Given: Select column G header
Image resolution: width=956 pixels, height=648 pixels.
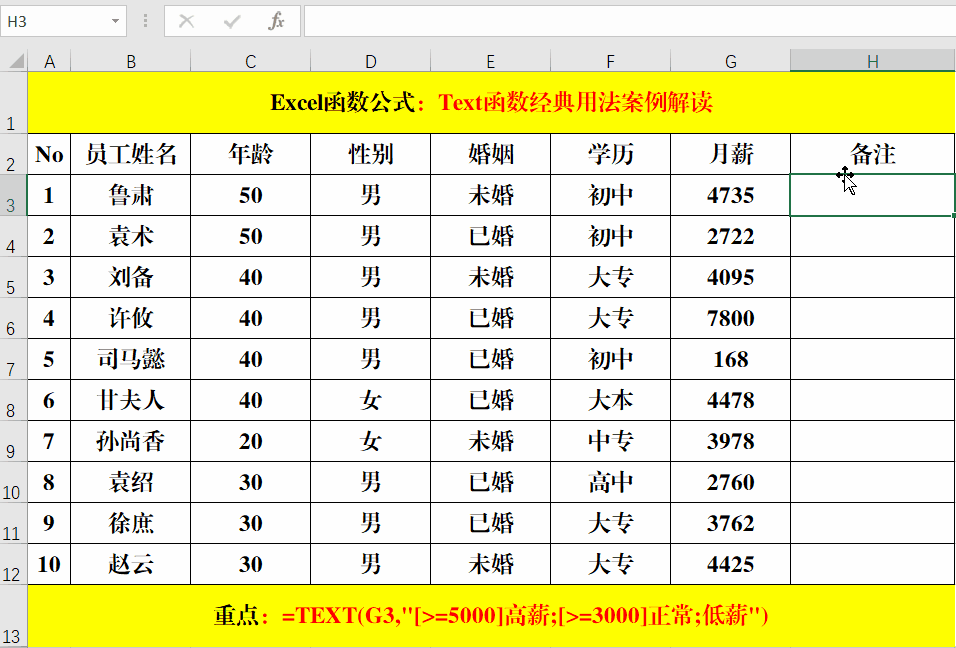Looking at the screenshot, I should (730, 61).
